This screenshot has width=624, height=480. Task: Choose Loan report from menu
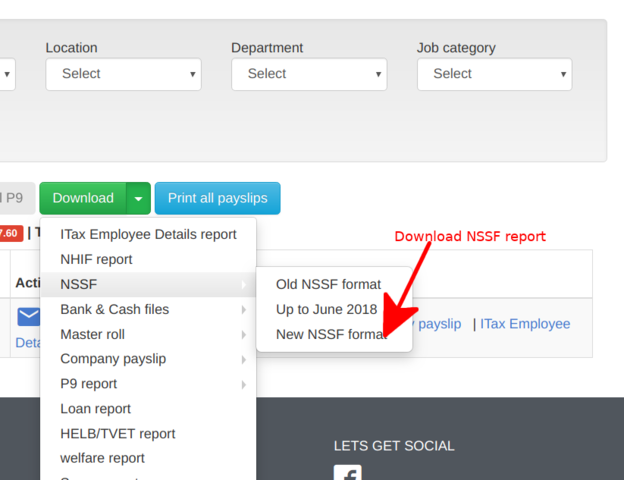pos(148,409)
